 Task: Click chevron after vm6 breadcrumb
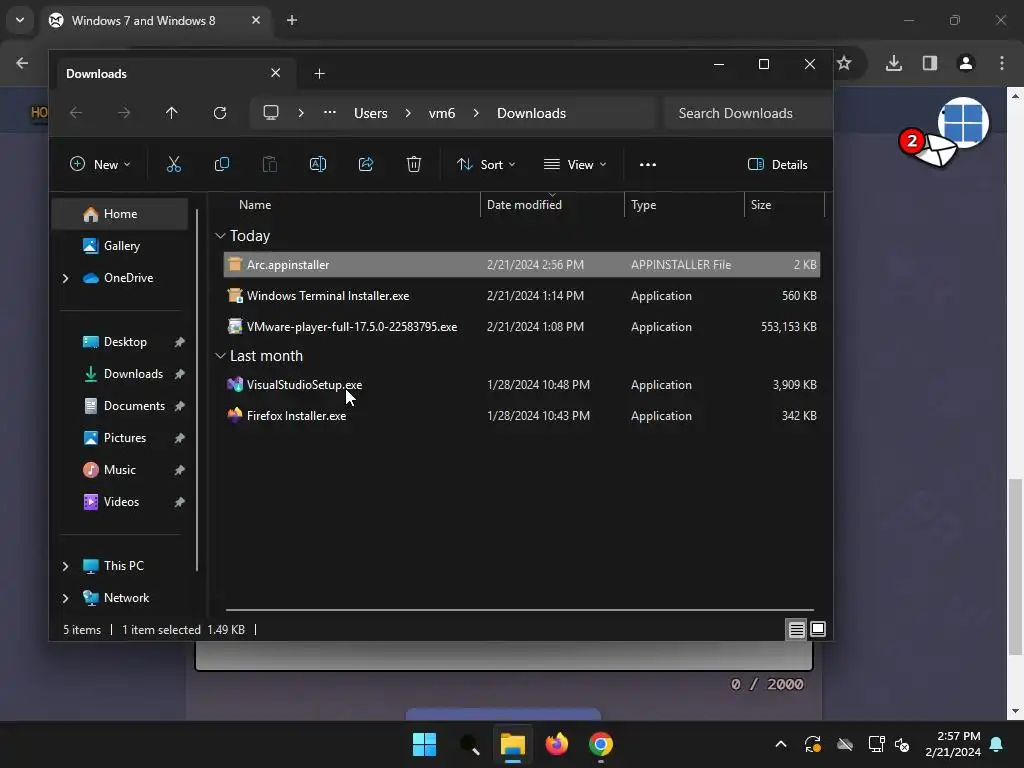[x=476, y=113]
